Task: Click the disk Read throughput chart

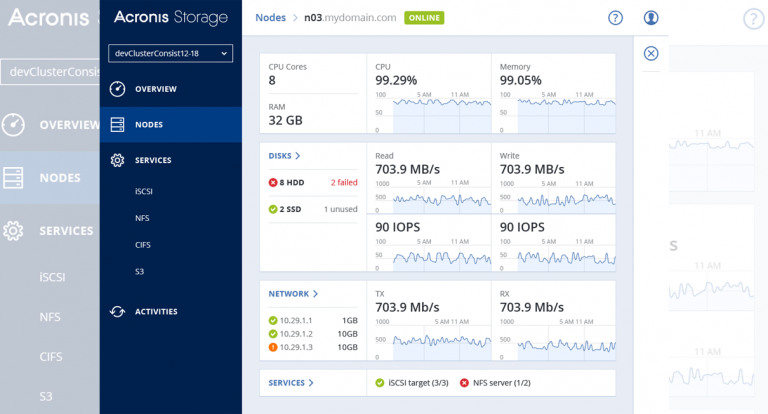Action: tap(433, 196)
